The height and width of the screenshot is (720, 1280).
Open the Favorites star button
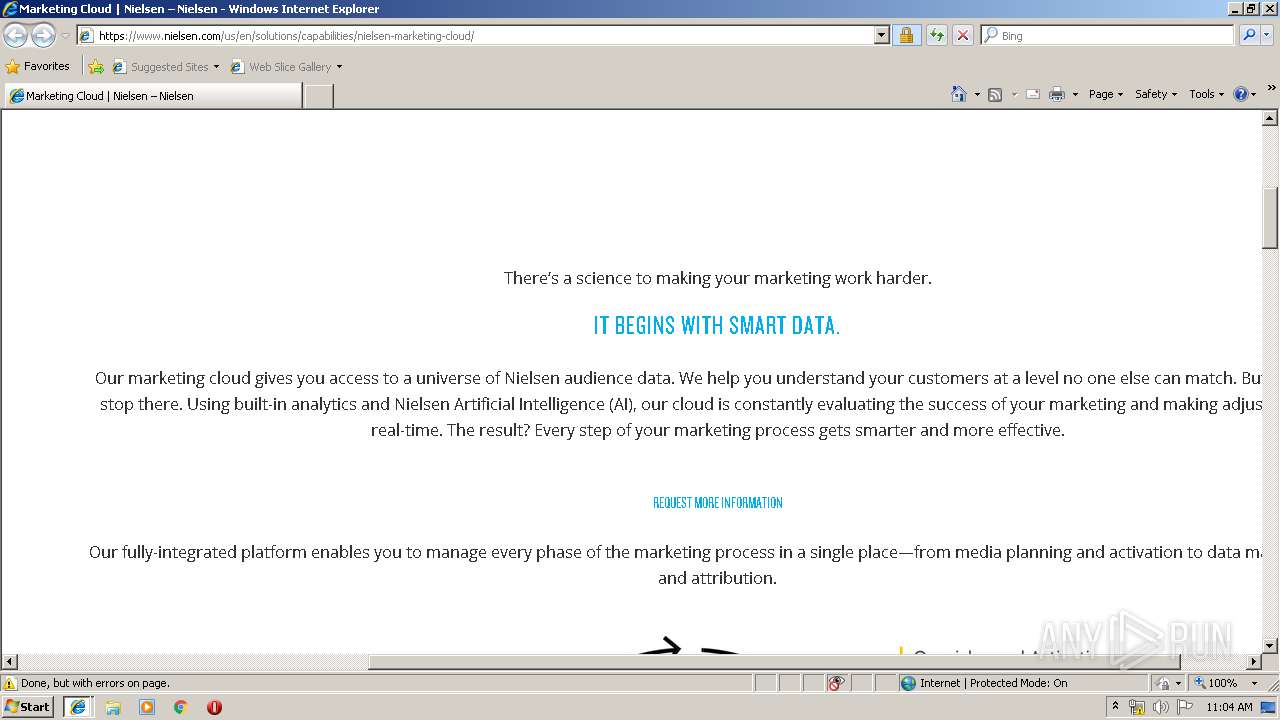click(x=38, y=67)
